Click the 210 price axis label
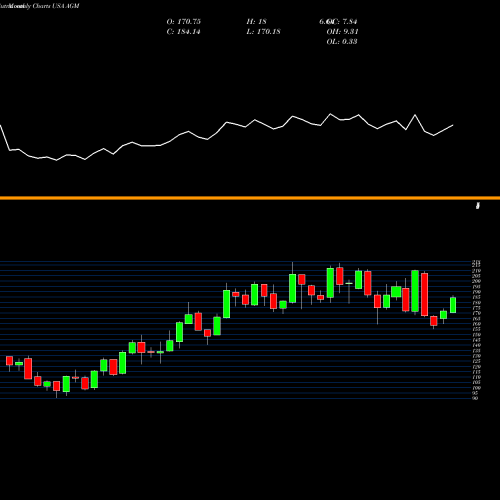The image size is (500, 500). 476,271
